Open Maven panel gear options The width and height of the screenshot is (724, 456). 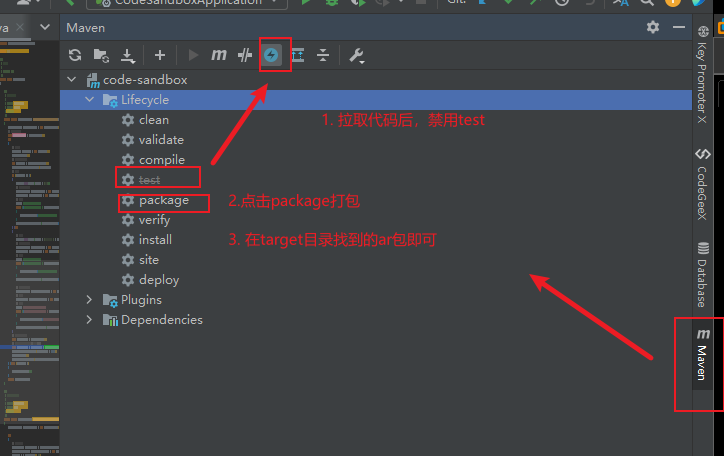pyautogui.click(x=653, y=27)
